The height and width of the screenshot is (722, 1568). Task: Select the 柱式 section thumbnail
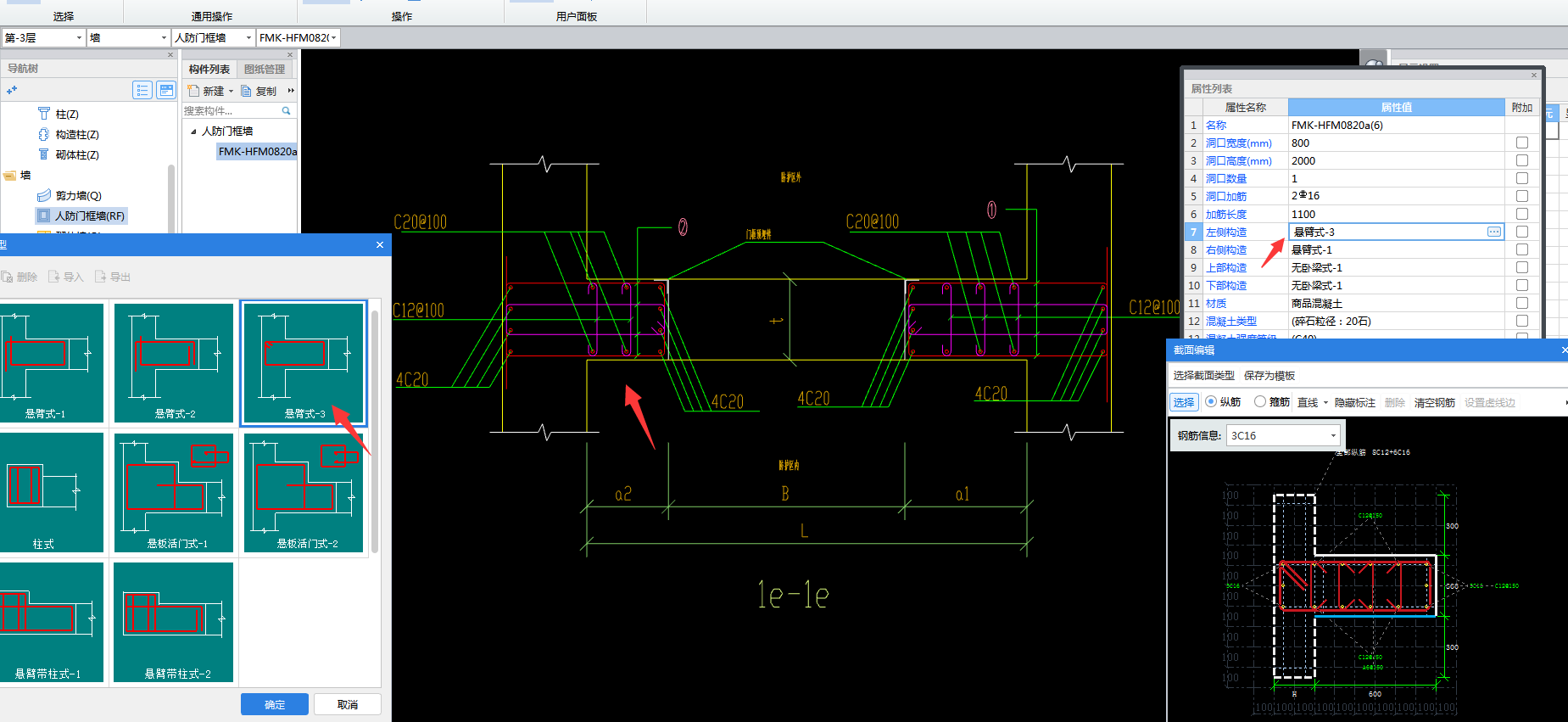tap(50, 493)
